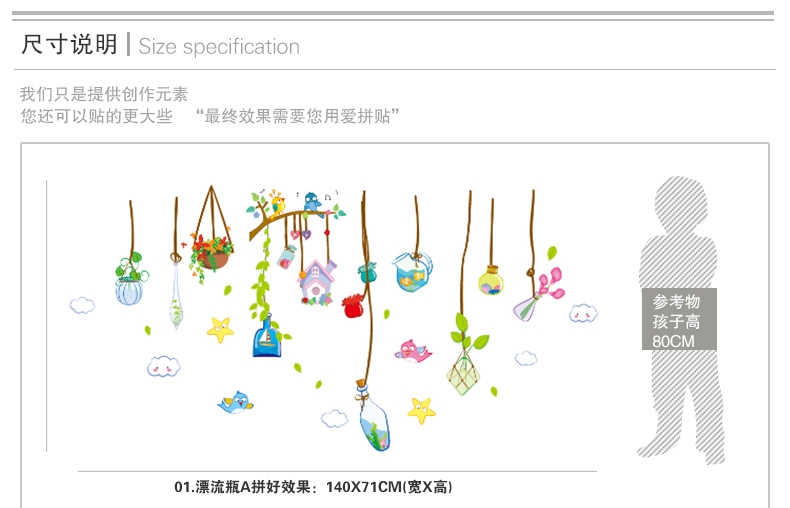Click the purple vase with pink flowers
Image resolution: width=790 pixels, height=508 pixels.
tap(538, 295)
